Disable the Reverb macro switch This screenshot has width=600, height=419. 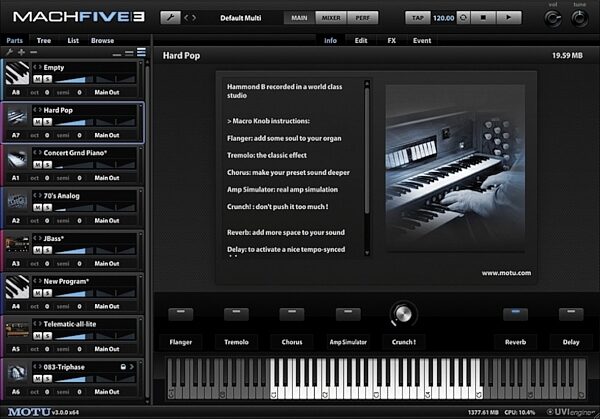coord(515,314)
